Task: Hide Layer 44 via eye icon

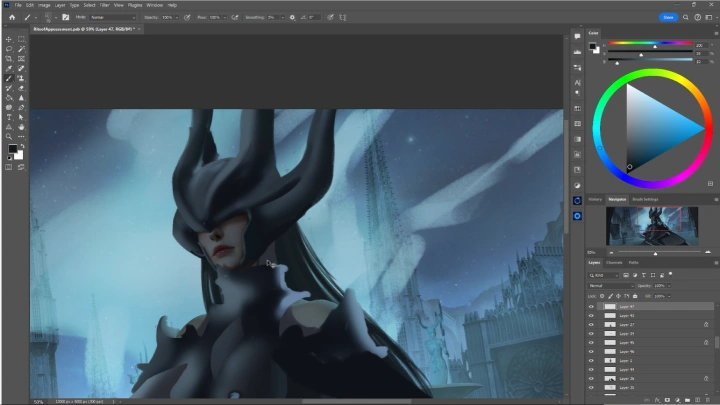Action: [x=591, y=370]
